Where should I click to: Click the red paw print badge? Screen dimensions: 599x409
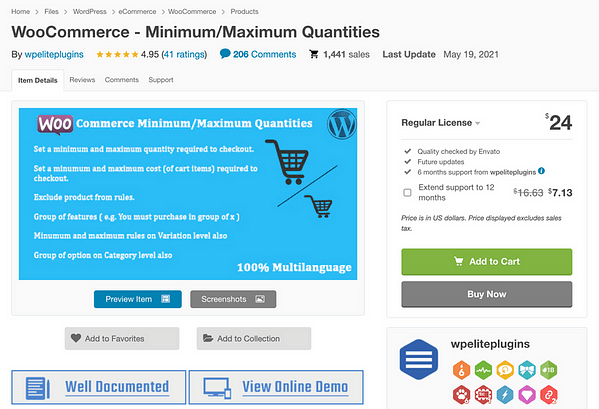pos(461,395)
